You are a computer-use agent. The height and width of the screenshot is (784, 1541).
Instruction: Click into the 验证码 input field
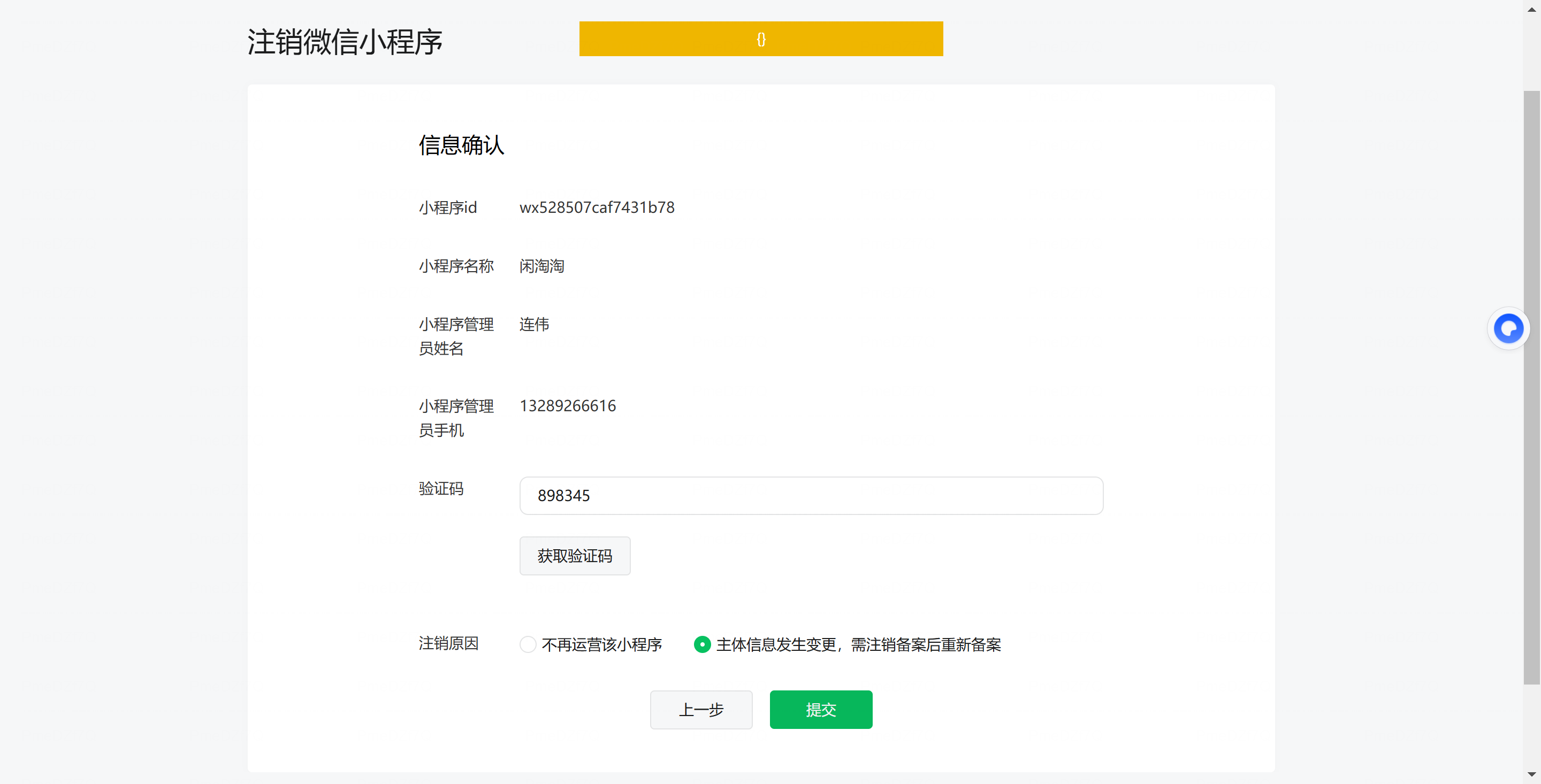811,496
